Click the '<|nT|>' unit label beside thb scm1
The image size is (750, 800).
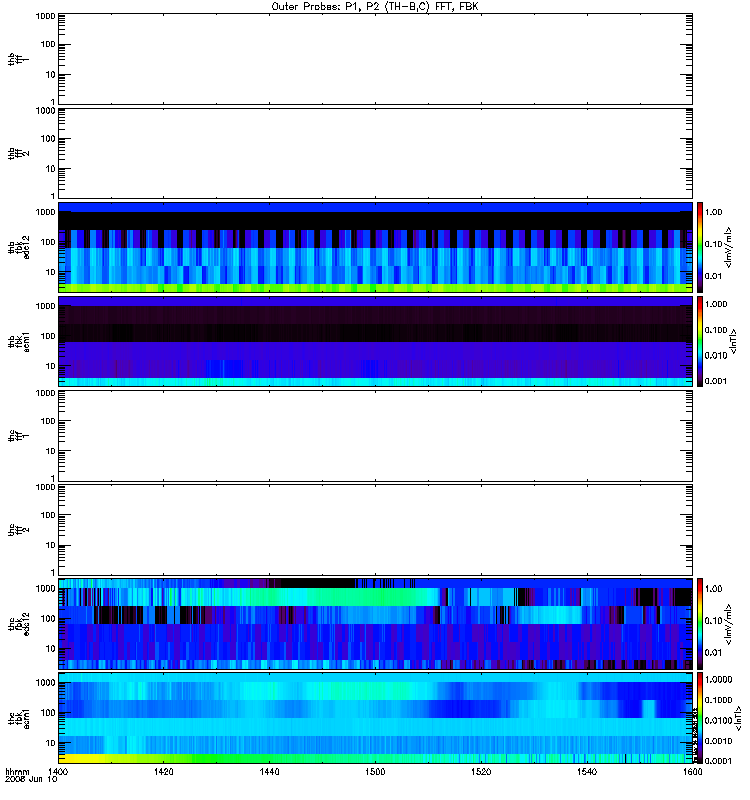pos(733,341)
